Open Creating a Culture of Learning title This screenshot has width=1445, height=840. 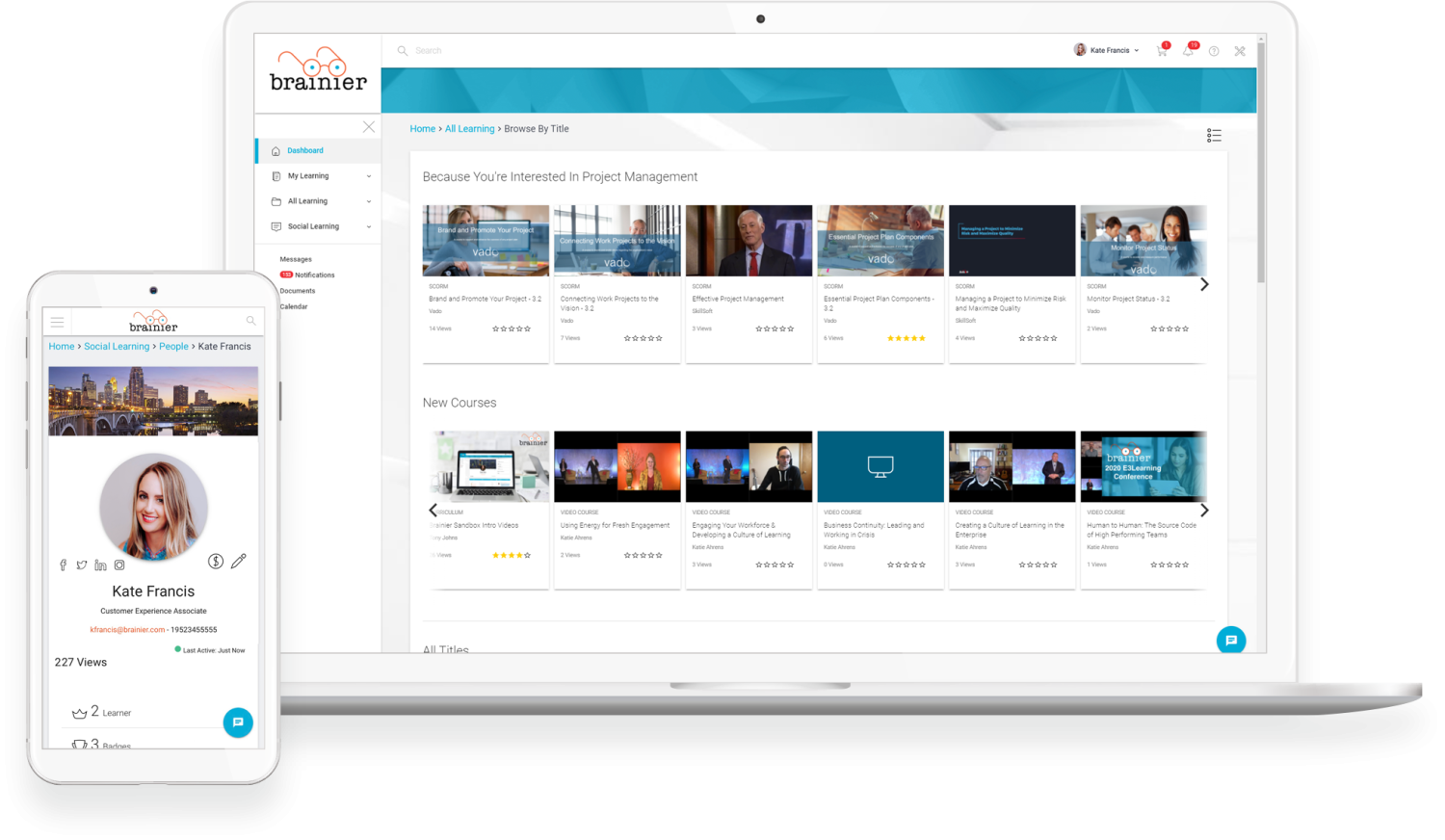click(1010, 530)
